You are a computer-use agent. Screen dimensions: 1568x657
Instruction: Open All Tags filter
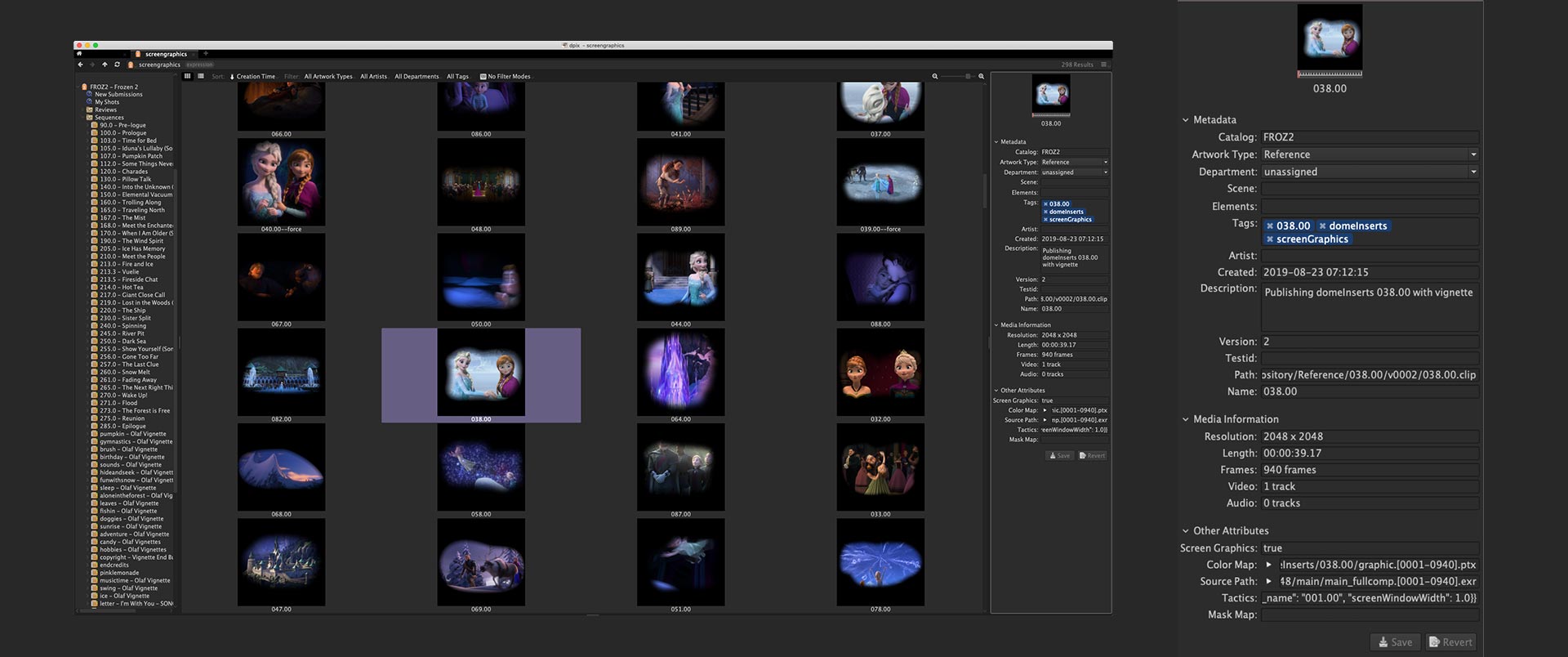(457, 77)
